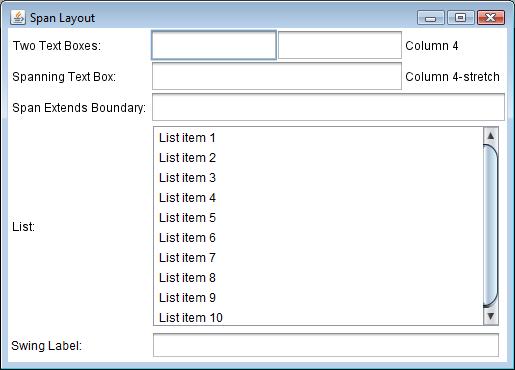Select List item 7
Screen dimensions: 515x370
point(318,258)
